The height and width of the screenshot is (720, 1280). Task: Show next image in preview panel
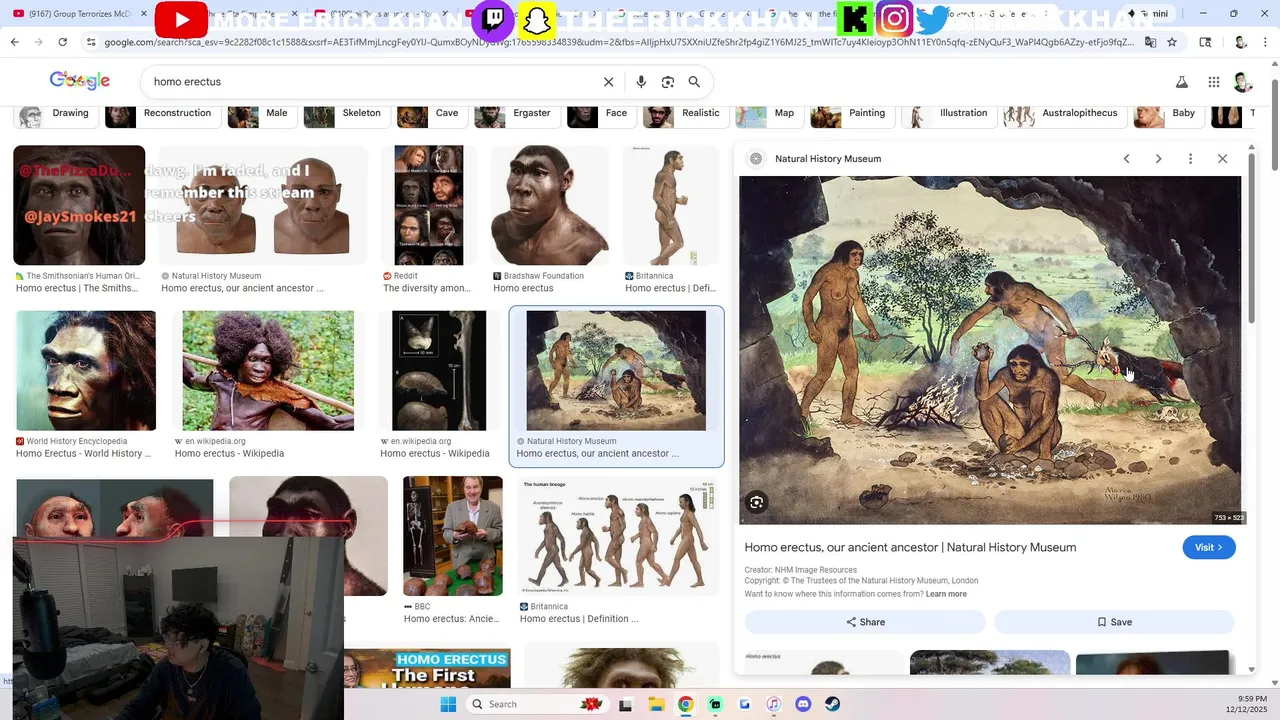(x=1158, y=159)
